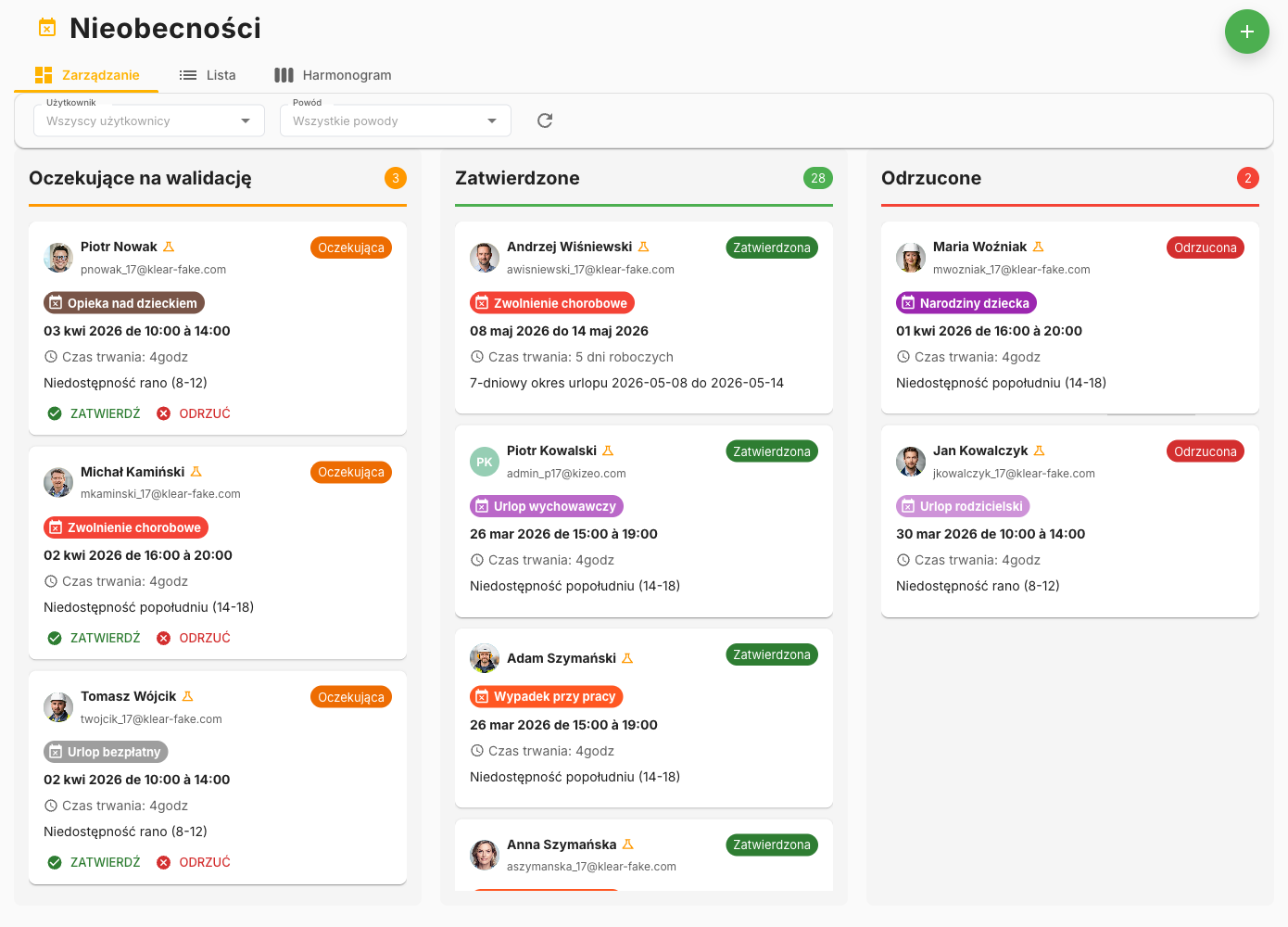Select the Zarządzanie tab
The width and height of the screenshot is (1288, 927).
[87, 75]
